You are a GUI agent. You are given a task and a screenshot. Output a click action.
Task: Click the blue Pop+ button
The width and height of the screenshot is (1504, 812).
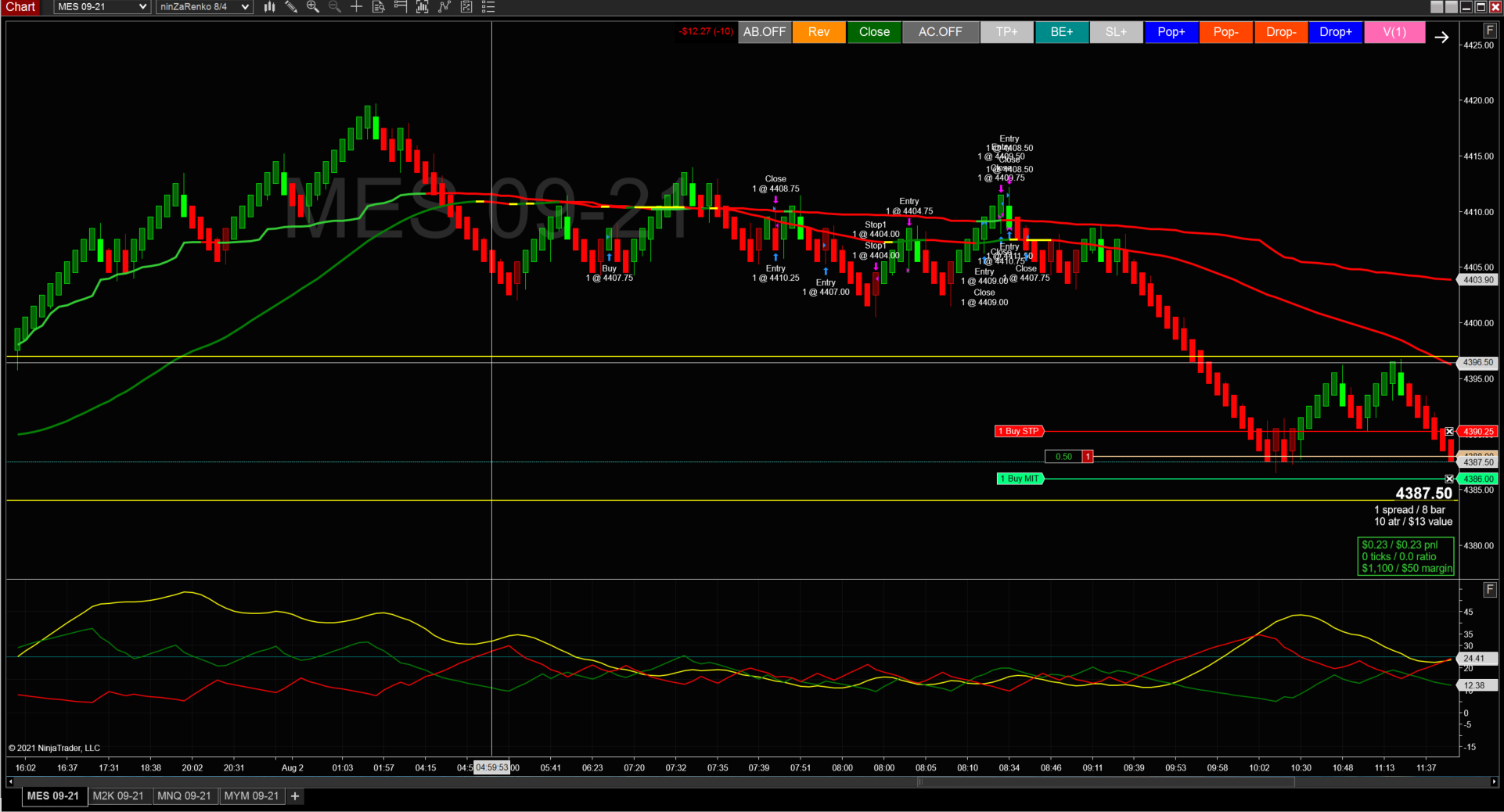tap(1171, 32)
